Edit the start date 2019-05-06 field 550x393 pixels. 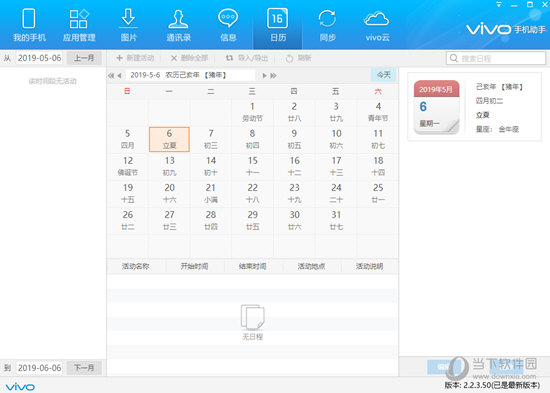(x=39, y=58)
